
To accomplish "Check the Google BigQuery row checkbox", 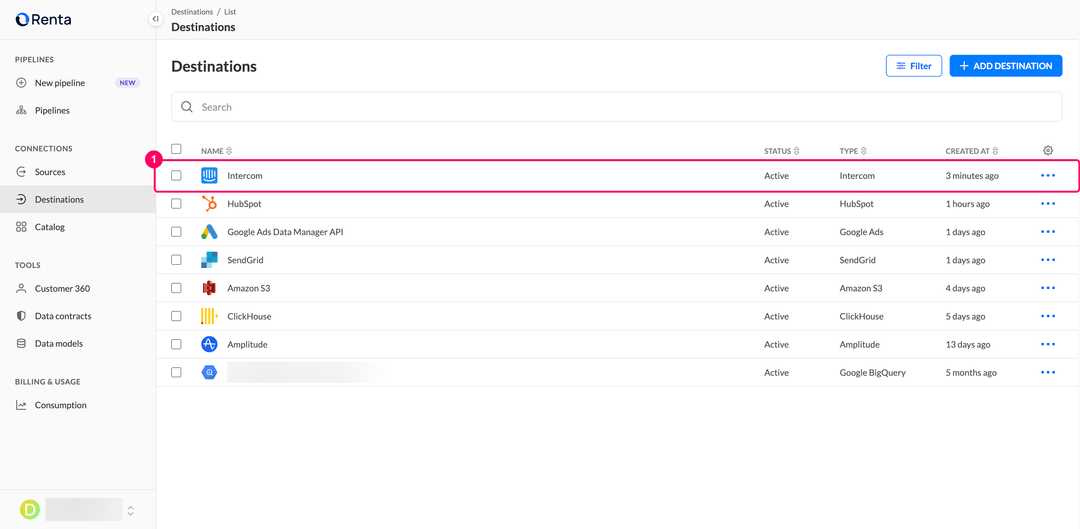I will pyautogui.click(x=176, y=372).
